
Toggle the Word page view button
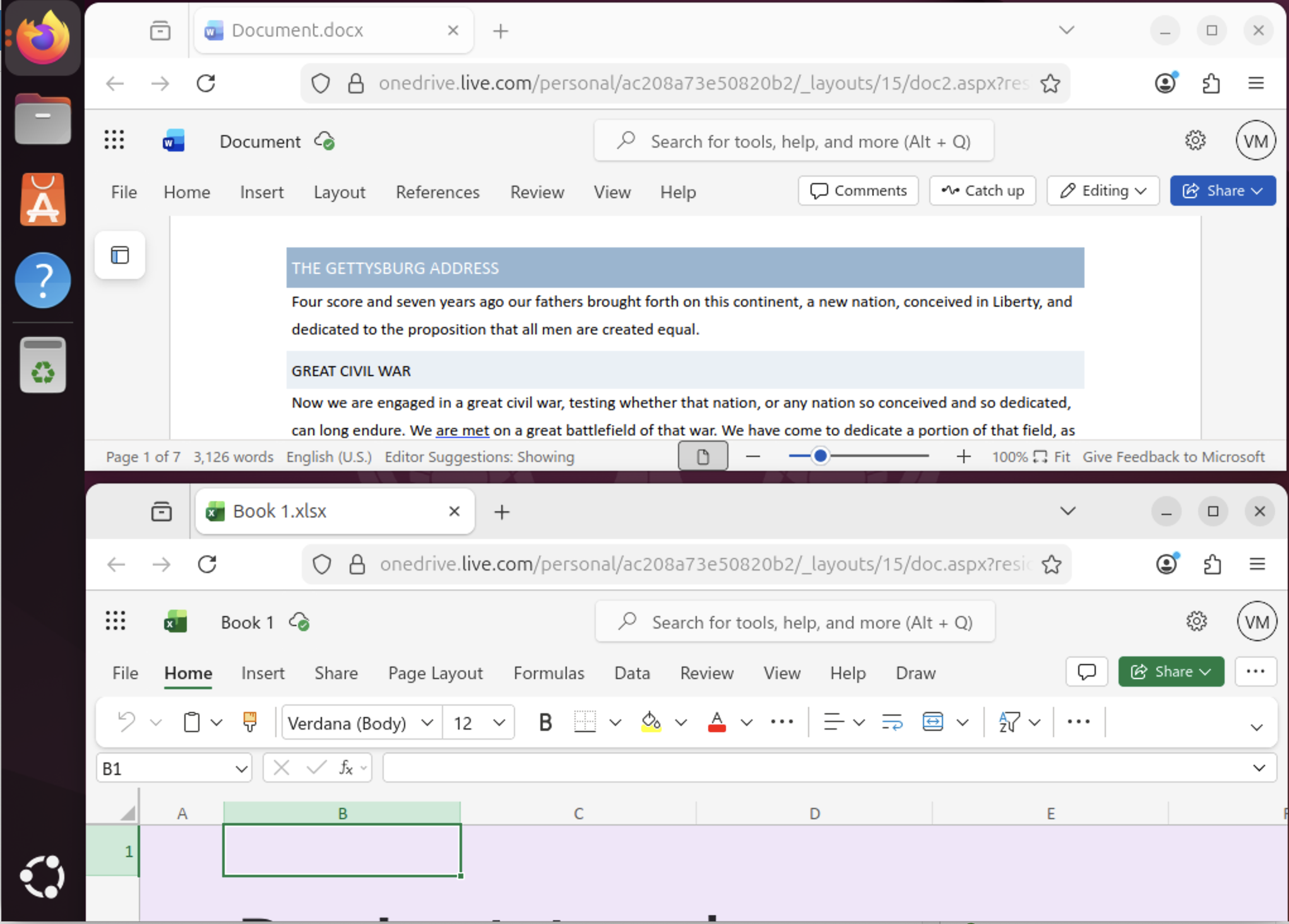click(x=703, y=456)
